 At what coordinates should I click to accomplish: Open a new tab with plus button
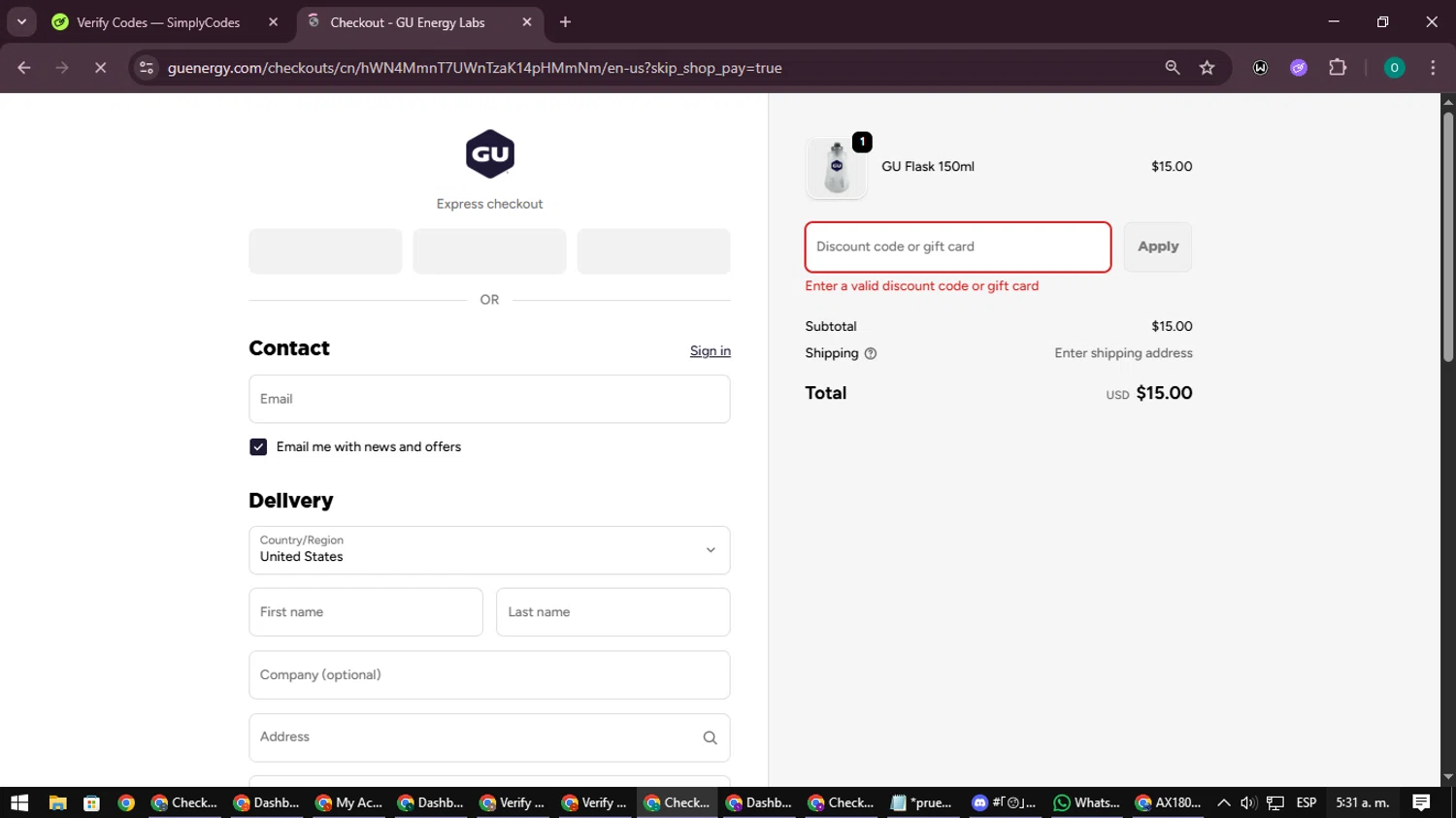tap(566, 22)
